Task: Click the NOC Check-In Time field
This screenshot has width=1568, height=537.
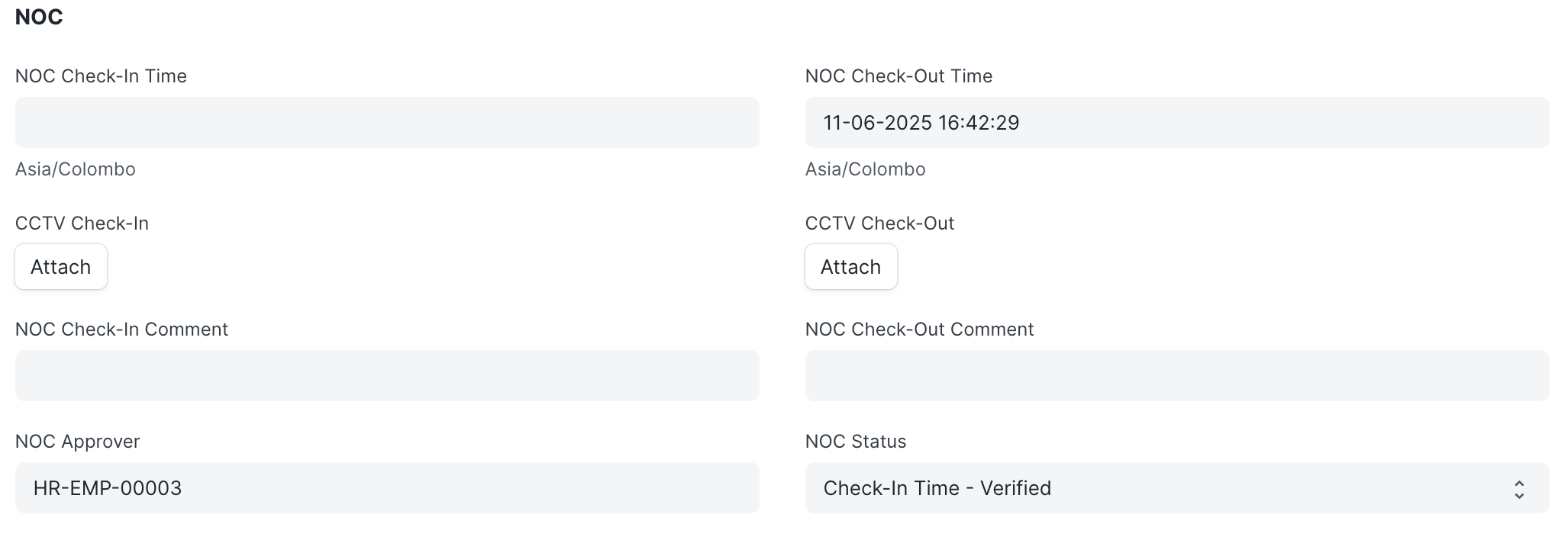Action: coord(387,122)
